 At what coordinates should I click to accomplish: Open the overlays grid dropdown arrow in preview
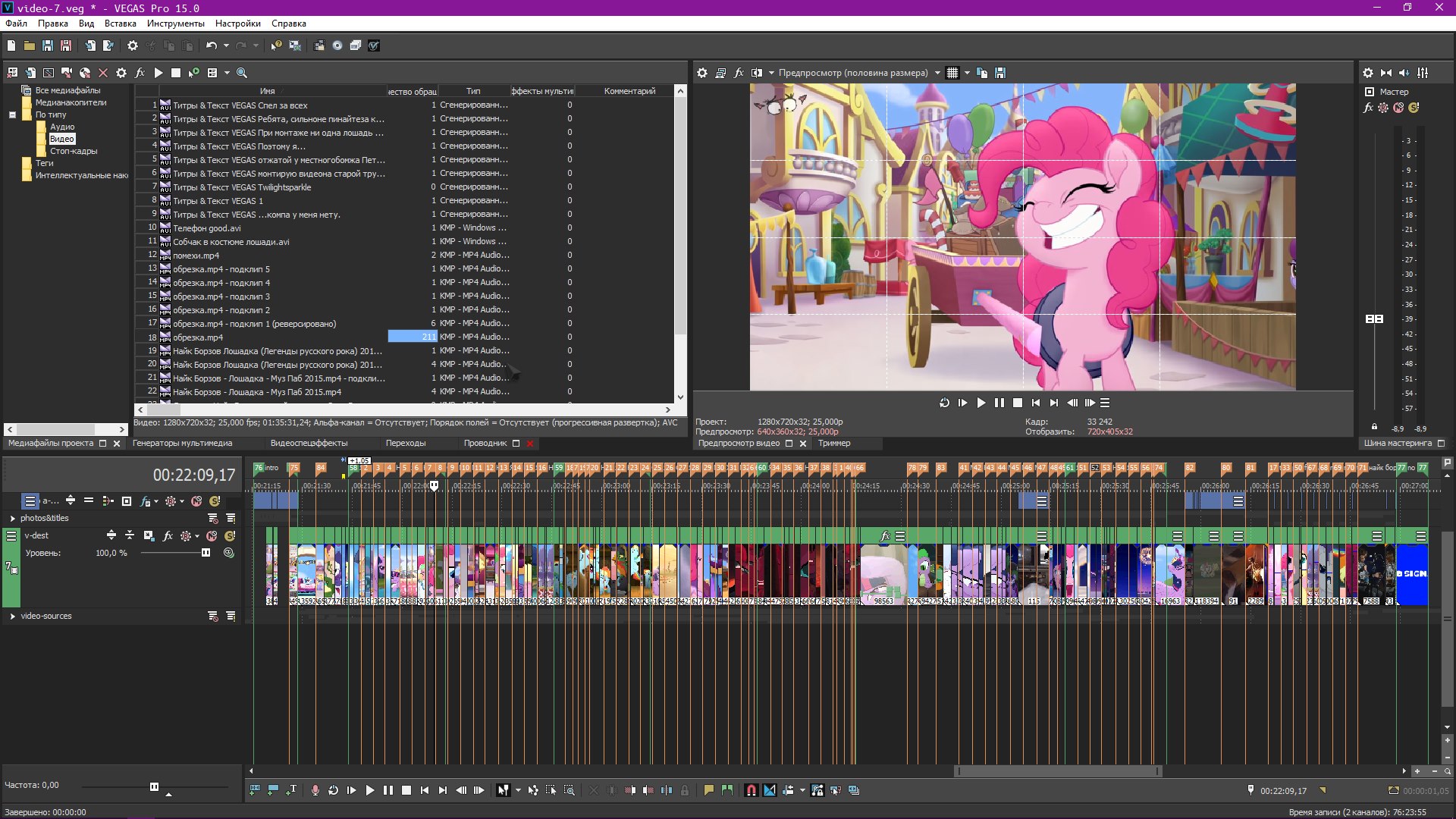(x=967, y=73)
